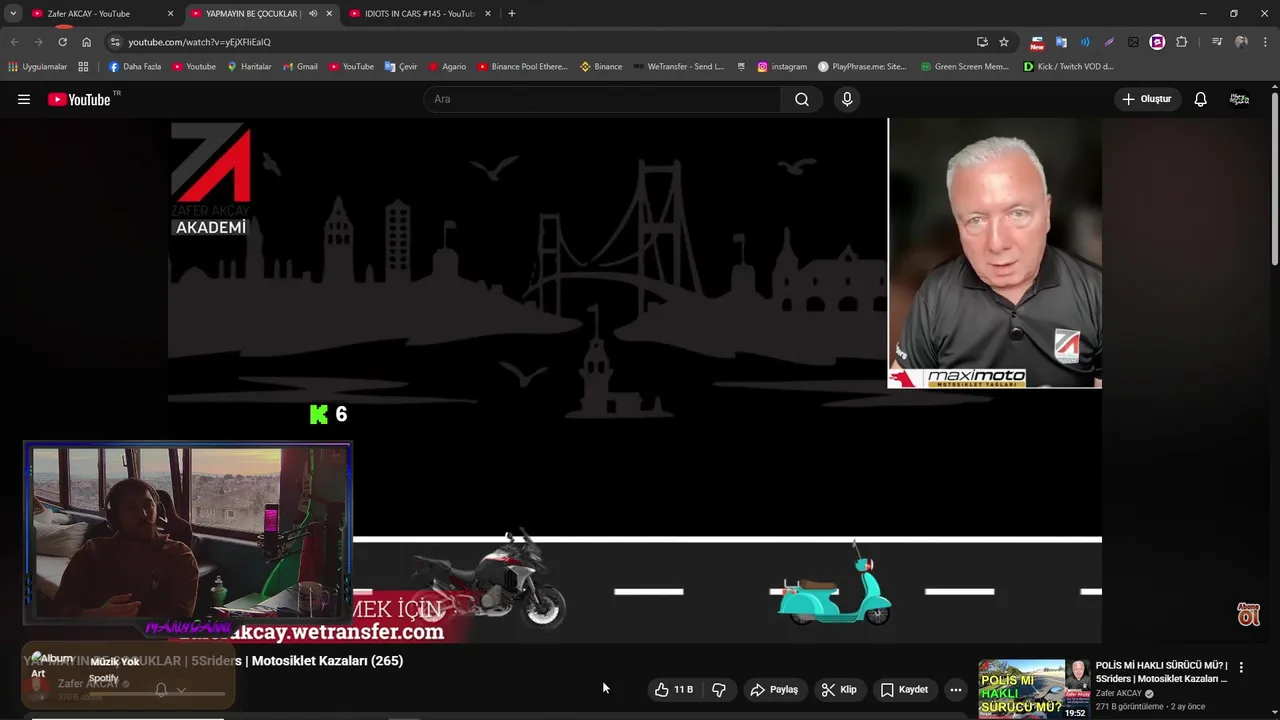Click the video player to pause playback
The height and width of the screenshot is (720, 1280).
[635, 380]
